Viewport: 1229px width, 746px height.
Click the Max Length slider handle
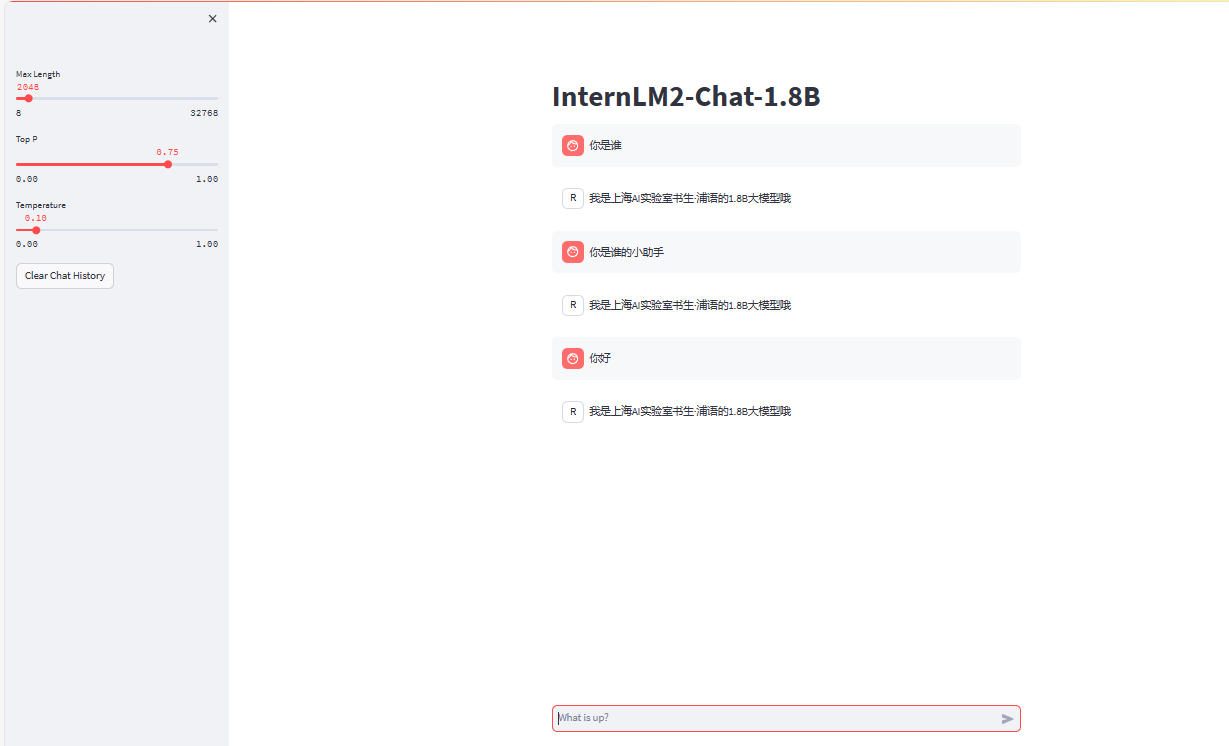click(x=28, y=98)
